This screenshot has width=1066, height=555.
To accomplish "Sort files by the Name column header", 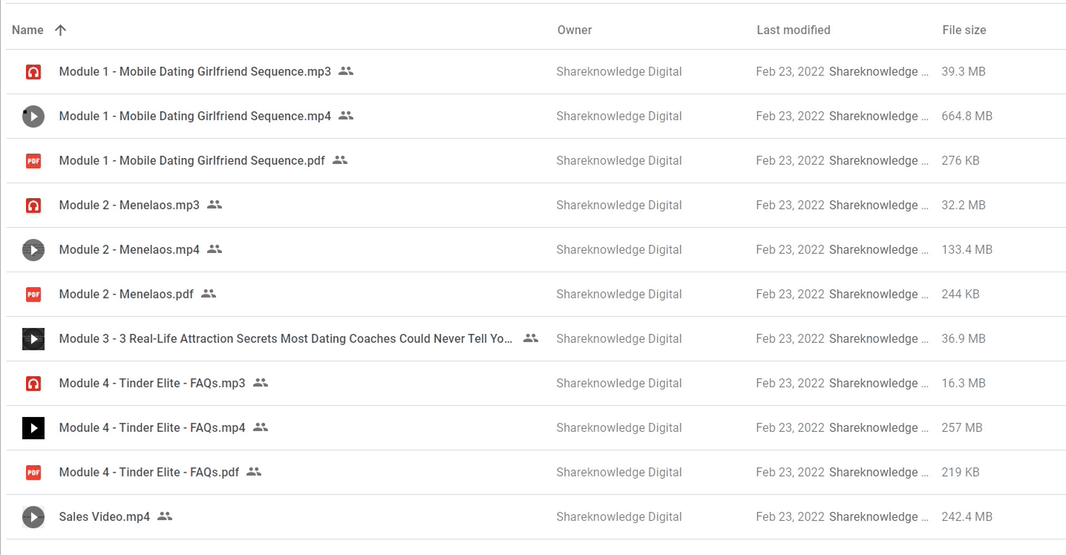I will click(x=27, y=30).
